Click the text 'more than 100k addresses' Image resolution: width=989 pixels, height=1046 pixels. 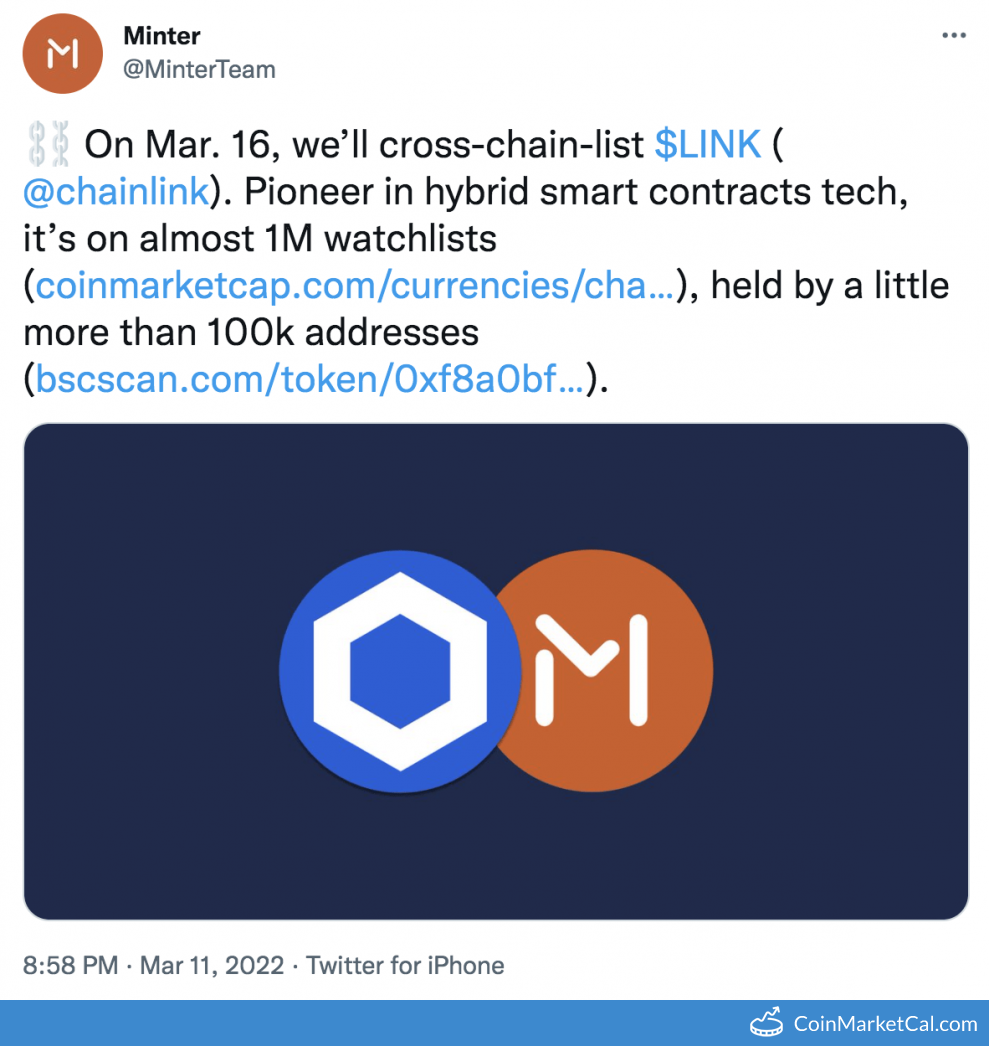(251, 333)
